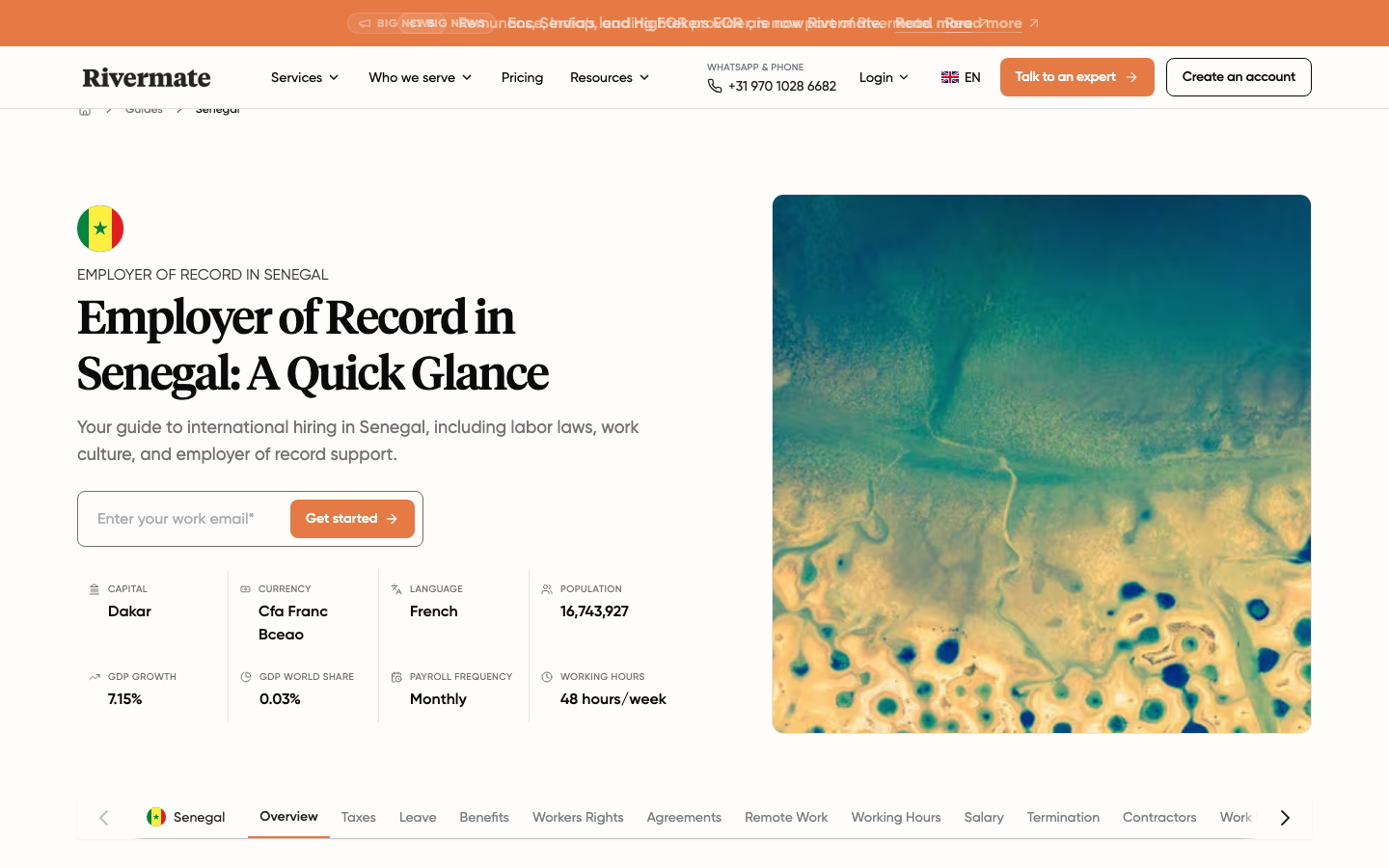This screenshot has height=868, width=1389.
Task: Switch to the Contractors tab
Action: coord(1159,817)
